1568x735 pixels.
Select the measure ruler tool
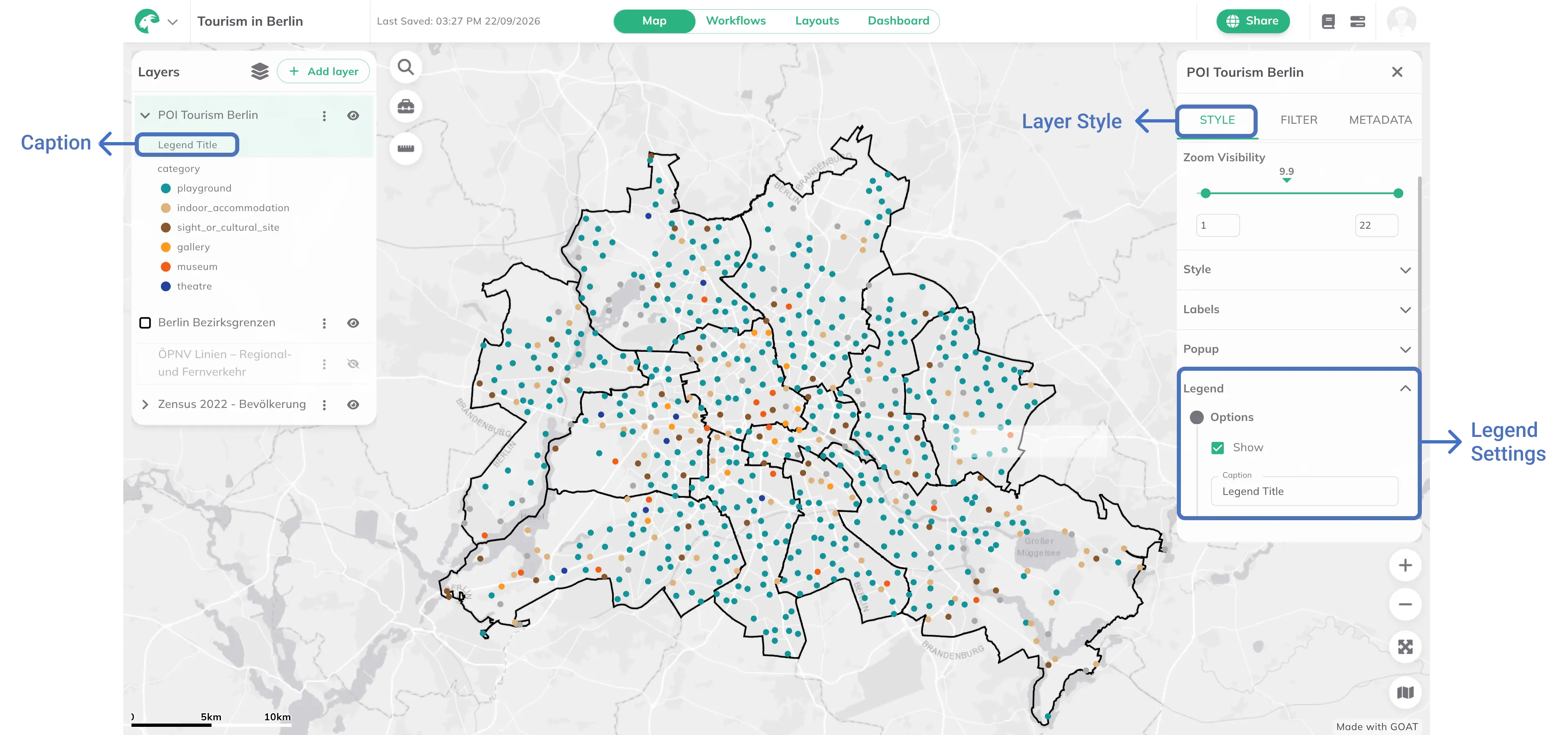[x=406, y=149]
